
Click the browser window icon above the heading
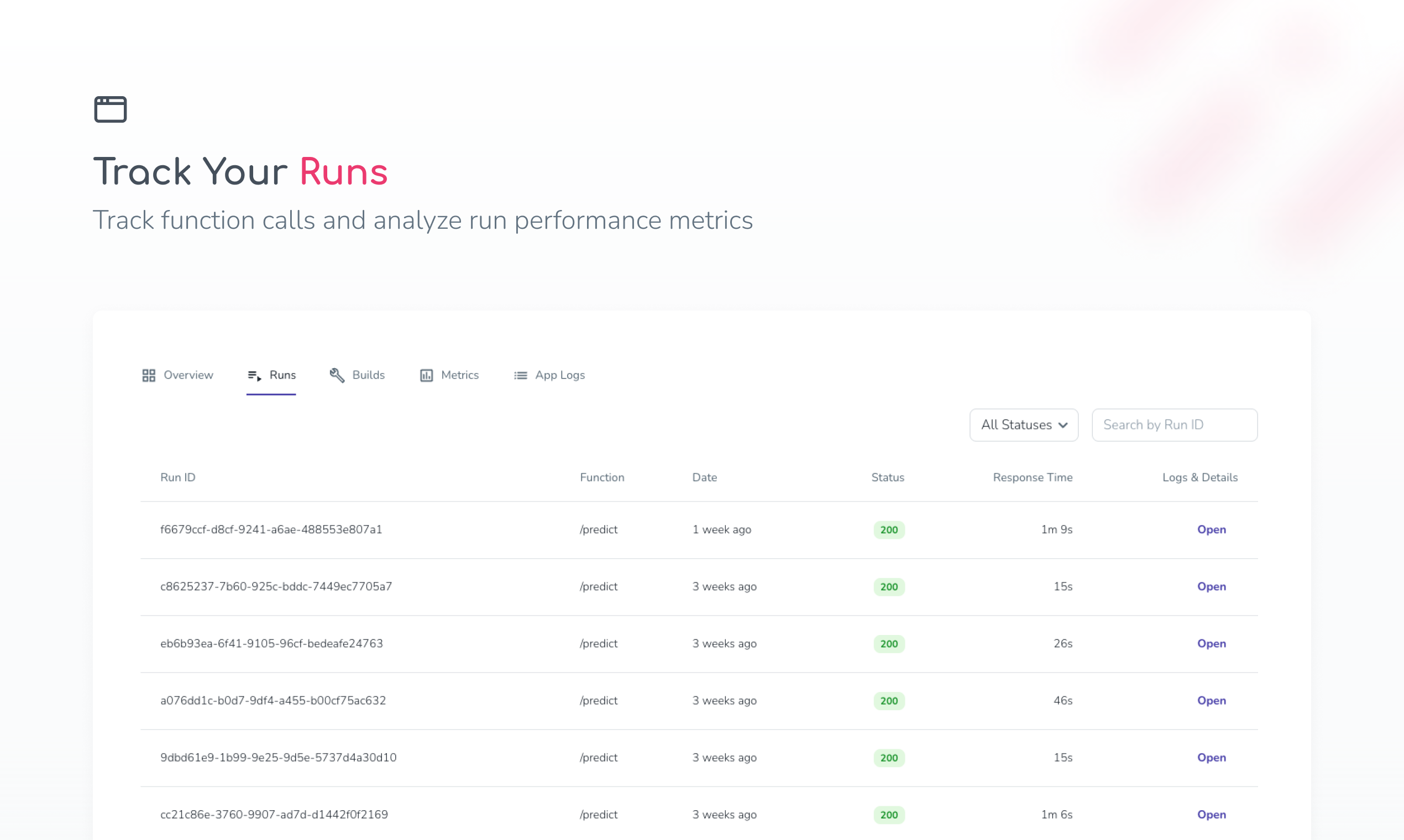pyautogui.click(x=111, y=109)
